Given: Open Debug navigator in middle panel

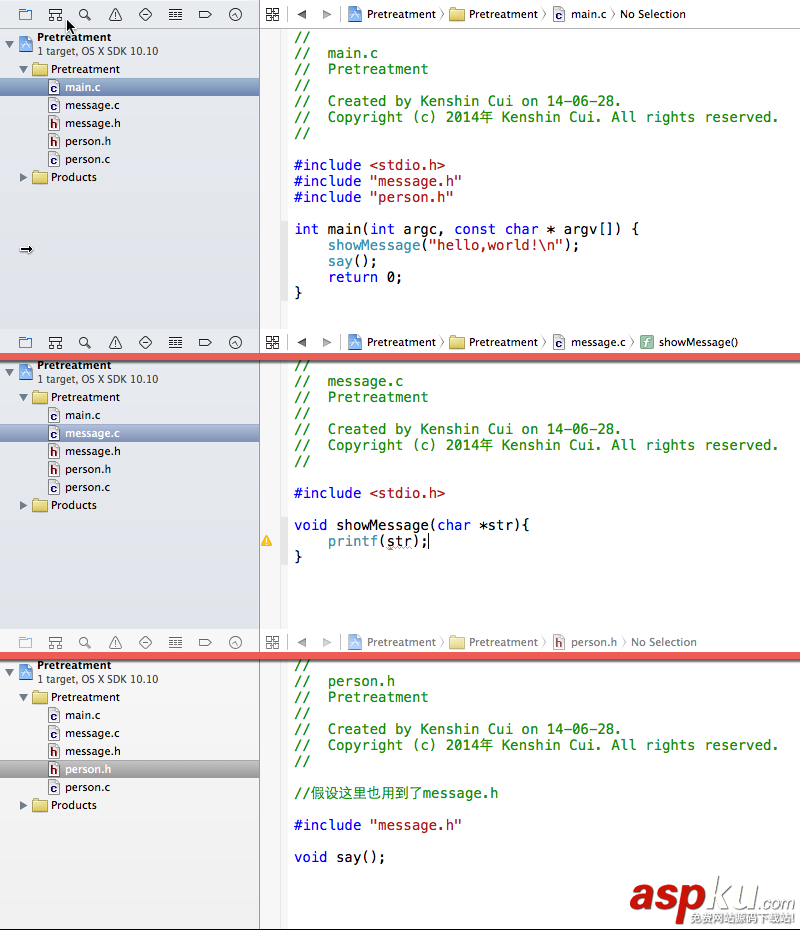Looking at the screenshot, I should 176,342.
